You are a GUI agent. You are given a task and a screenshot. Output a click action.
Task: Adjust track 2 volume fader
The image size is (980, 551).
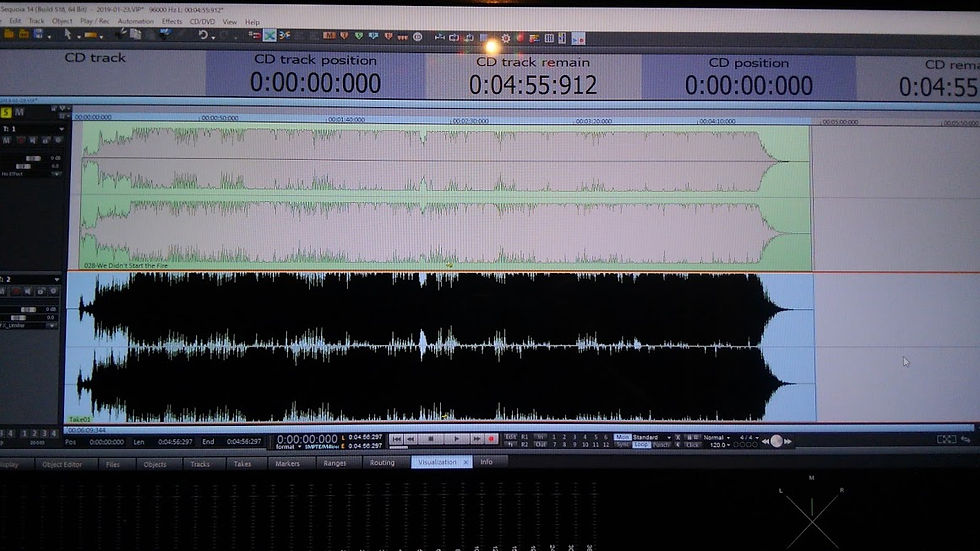pos(29,309)
